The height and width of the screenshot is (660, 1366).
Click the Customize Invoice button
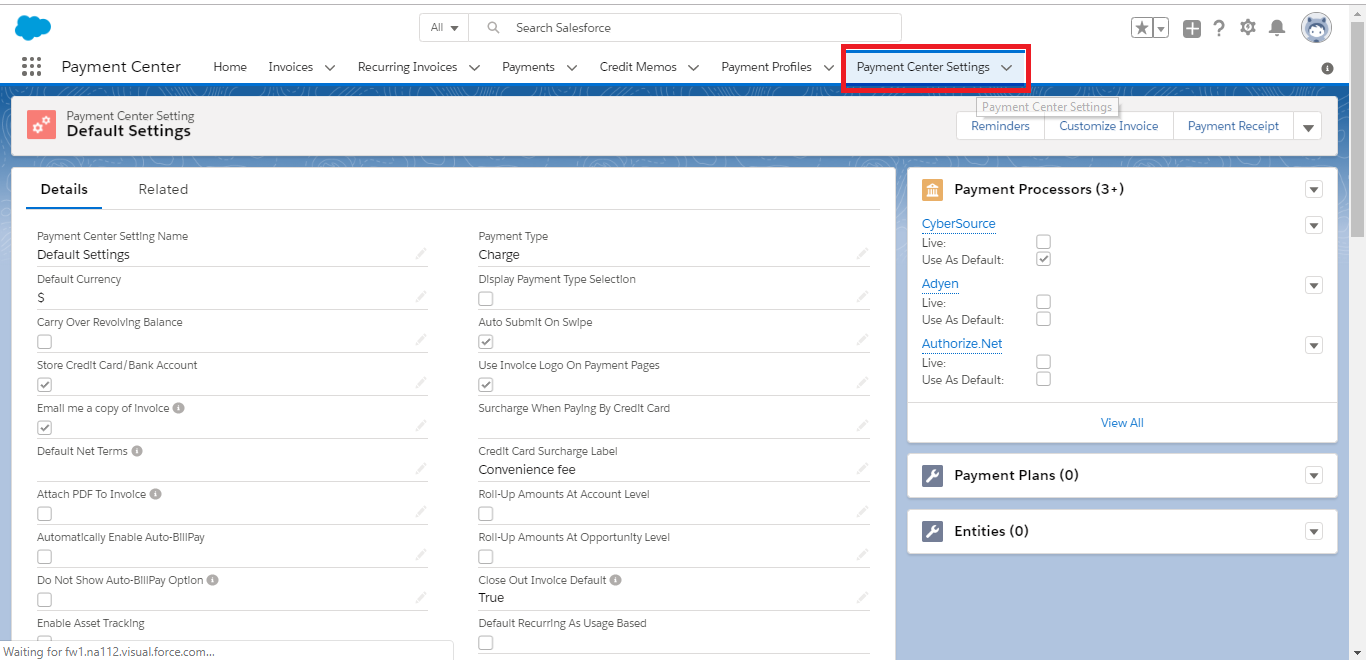[1108, 126]
